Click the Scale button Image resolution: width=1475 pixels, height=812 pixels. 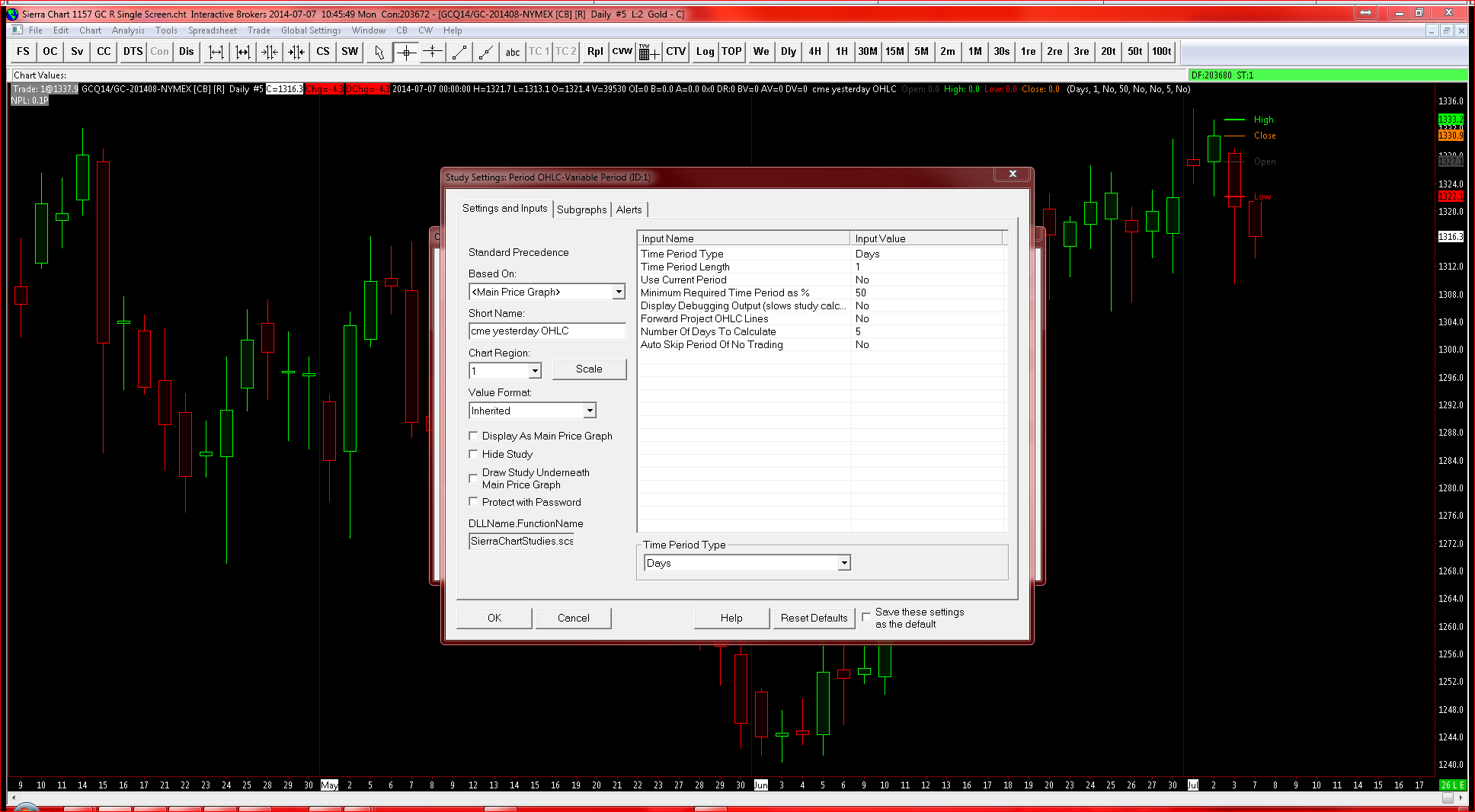[589, 369]
